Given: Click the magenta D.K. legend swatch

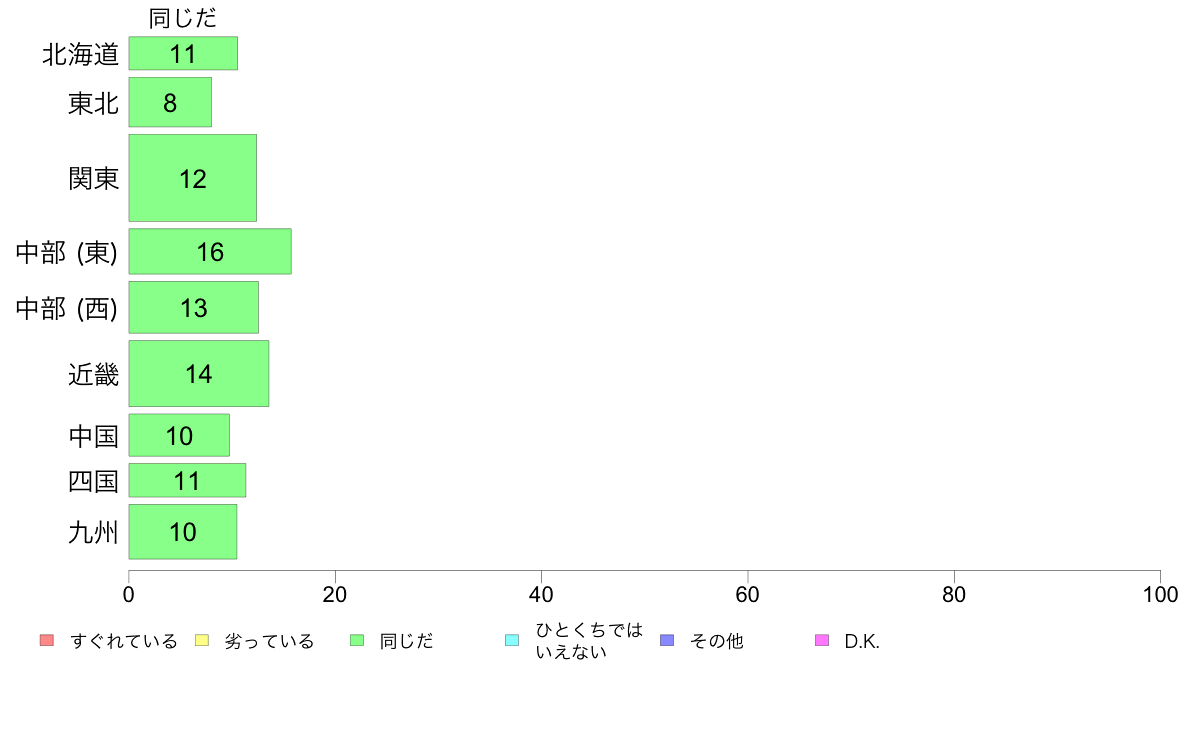Looking at the screenshot, I should (x=822, y=640).
